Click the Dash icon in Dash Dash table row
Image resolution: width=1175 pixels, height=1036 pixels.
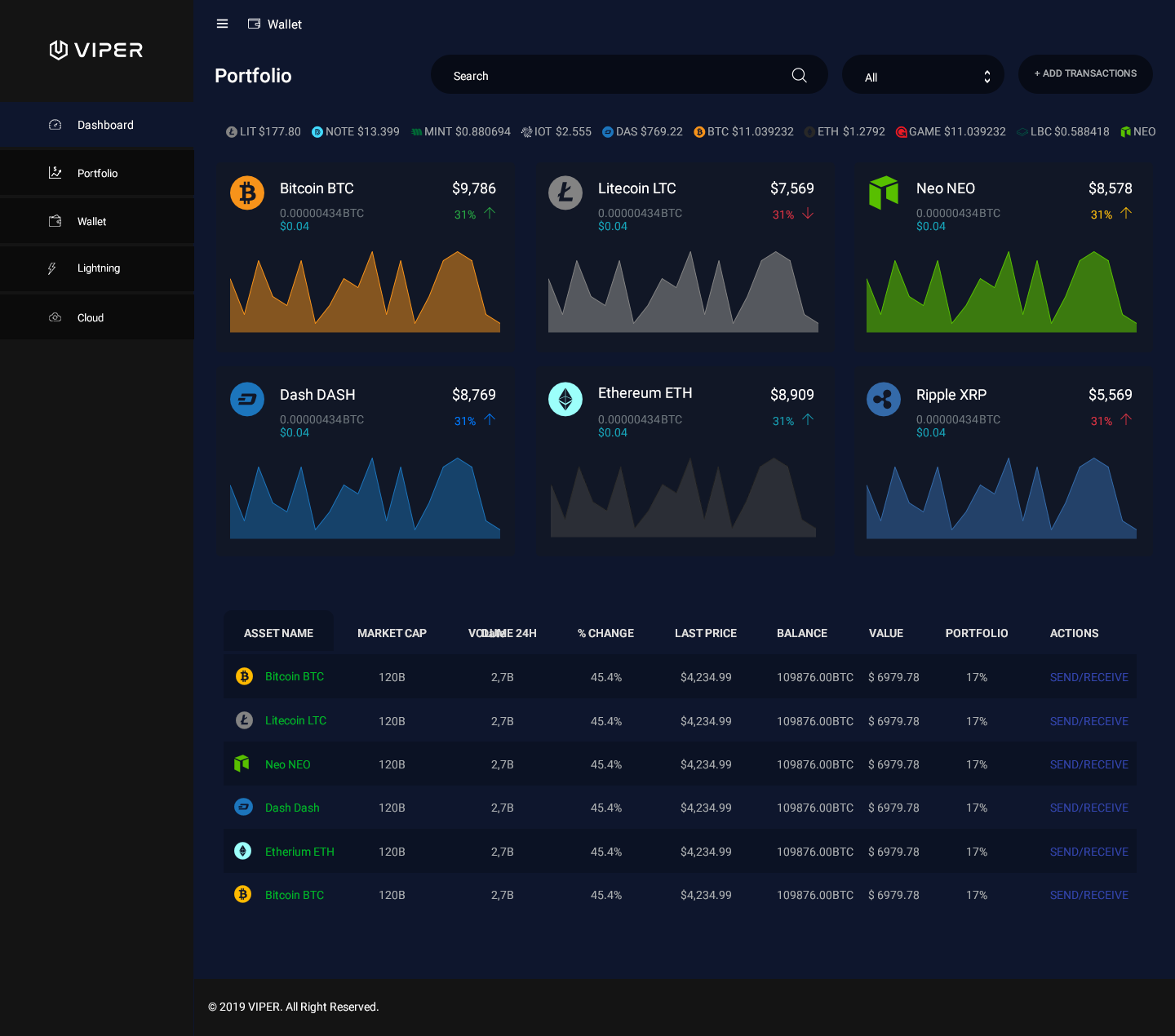point(243,807)
